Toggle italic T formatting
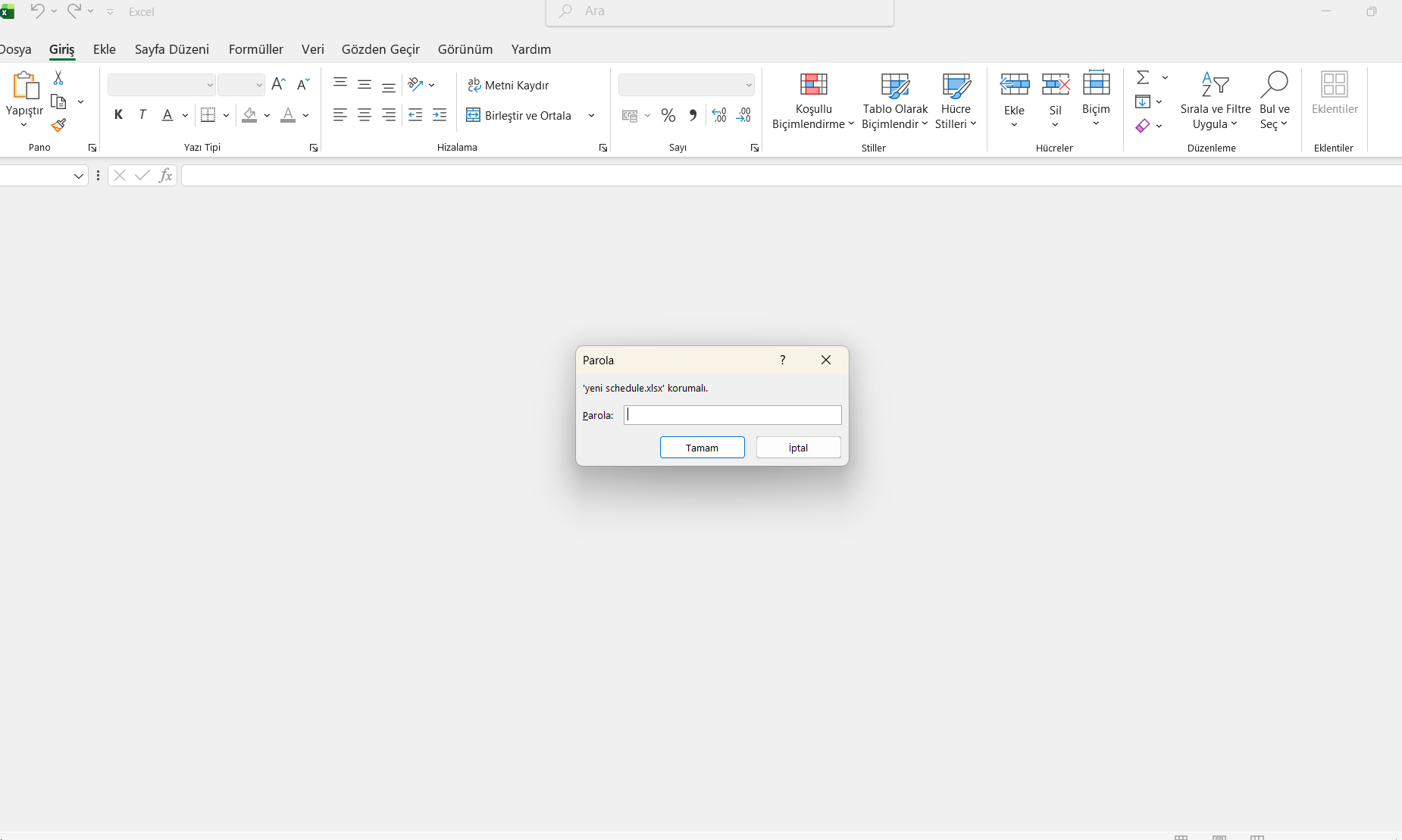 coord(142,115)
